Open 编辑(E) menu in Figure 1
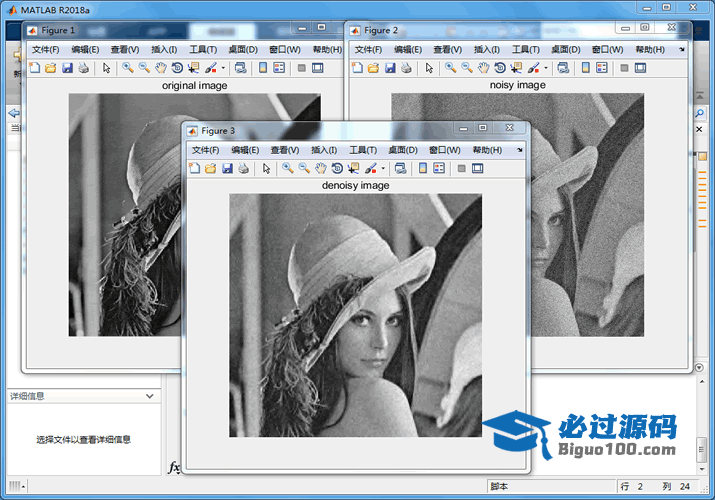715x500 pixels. pos(85,49)
